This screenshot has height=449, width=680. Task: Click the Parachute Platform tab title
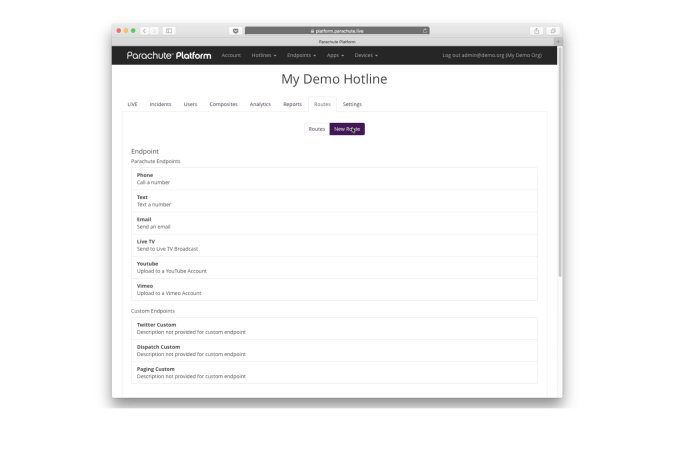coord(337,42)
